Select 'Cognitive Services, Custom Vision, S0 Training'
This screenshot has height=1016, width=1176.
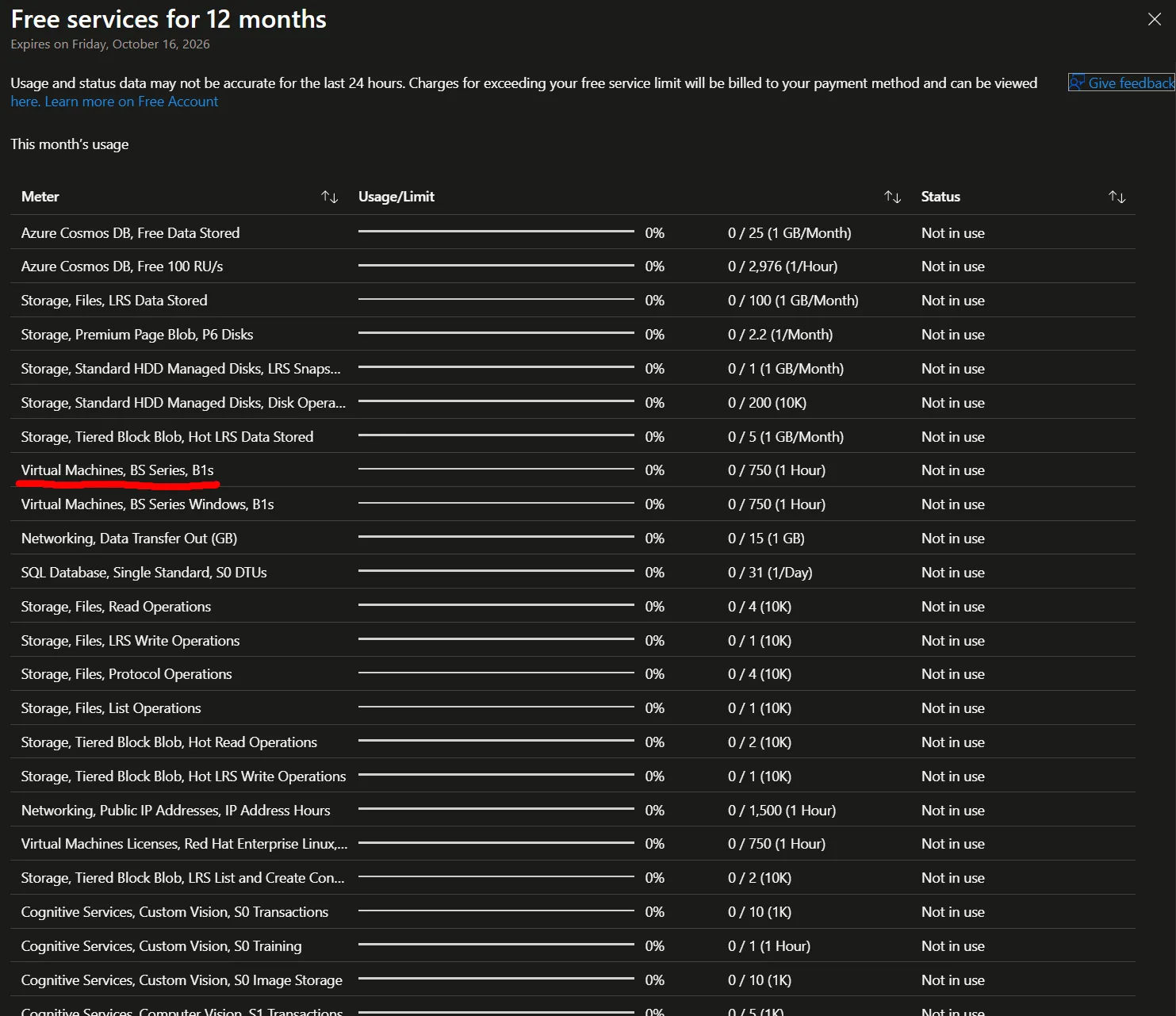162,946
